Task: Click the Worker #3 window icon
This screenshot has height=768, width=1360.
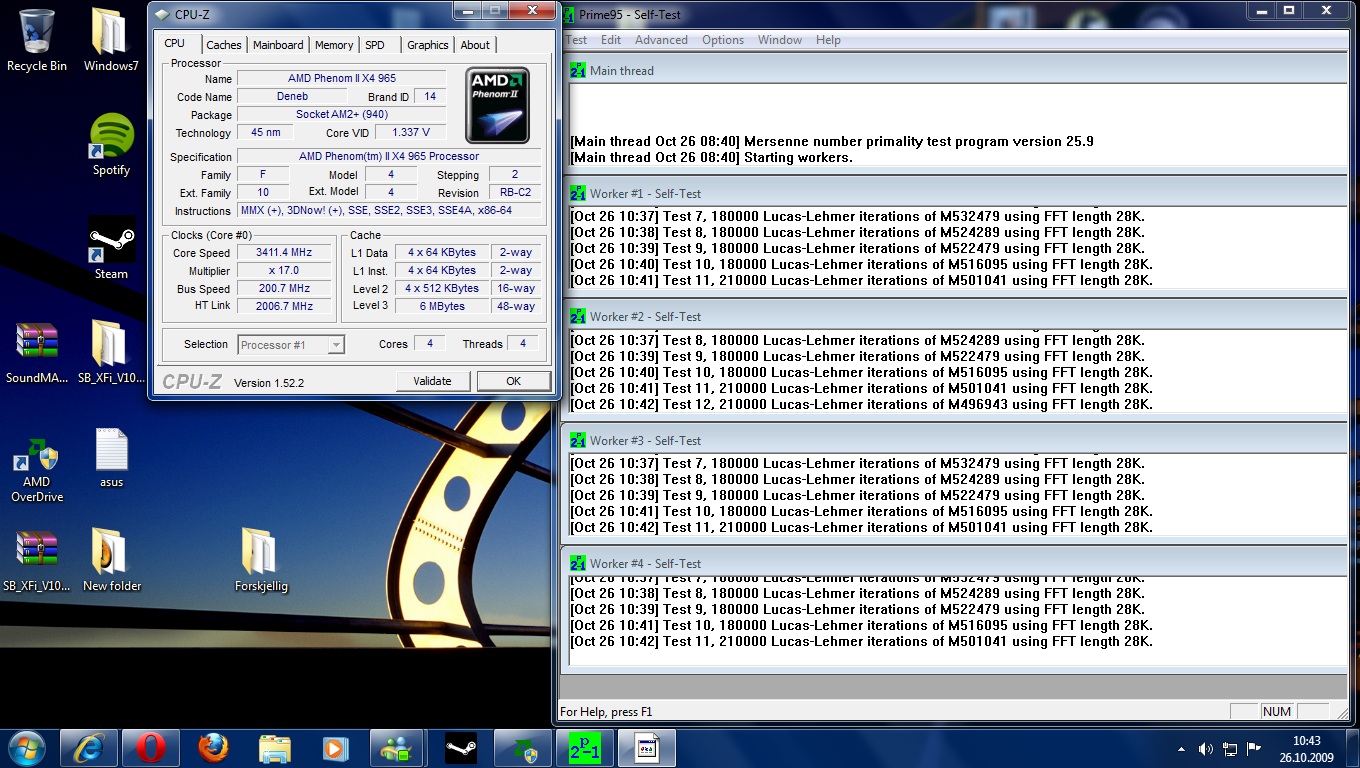Action: click(578, 441)
